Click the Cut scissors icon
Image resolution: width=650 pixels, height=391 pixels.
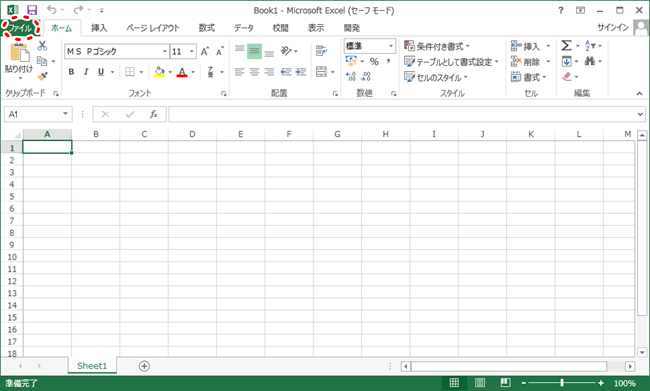42,46
